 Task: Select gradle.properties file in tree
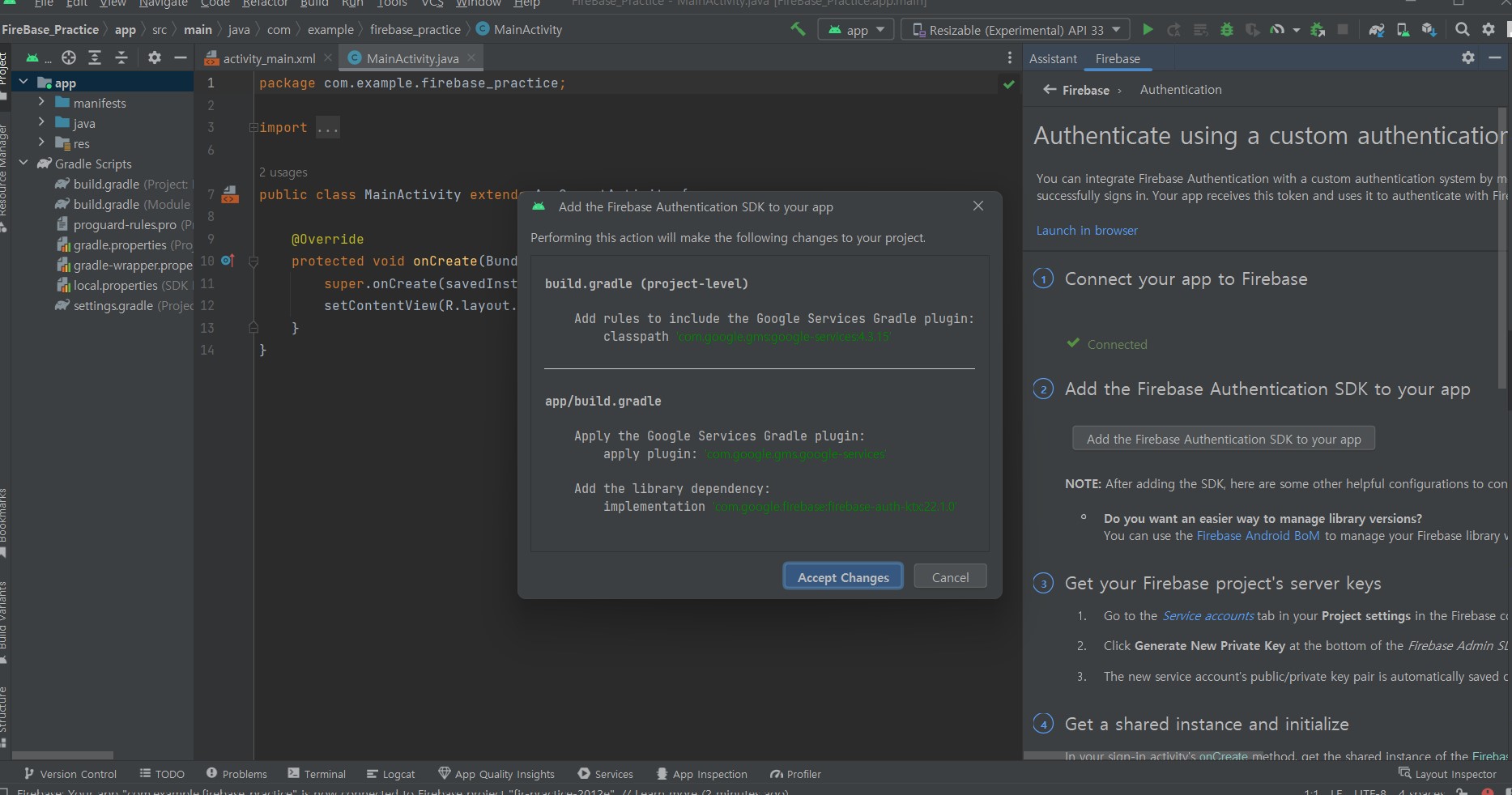(124, 244)
